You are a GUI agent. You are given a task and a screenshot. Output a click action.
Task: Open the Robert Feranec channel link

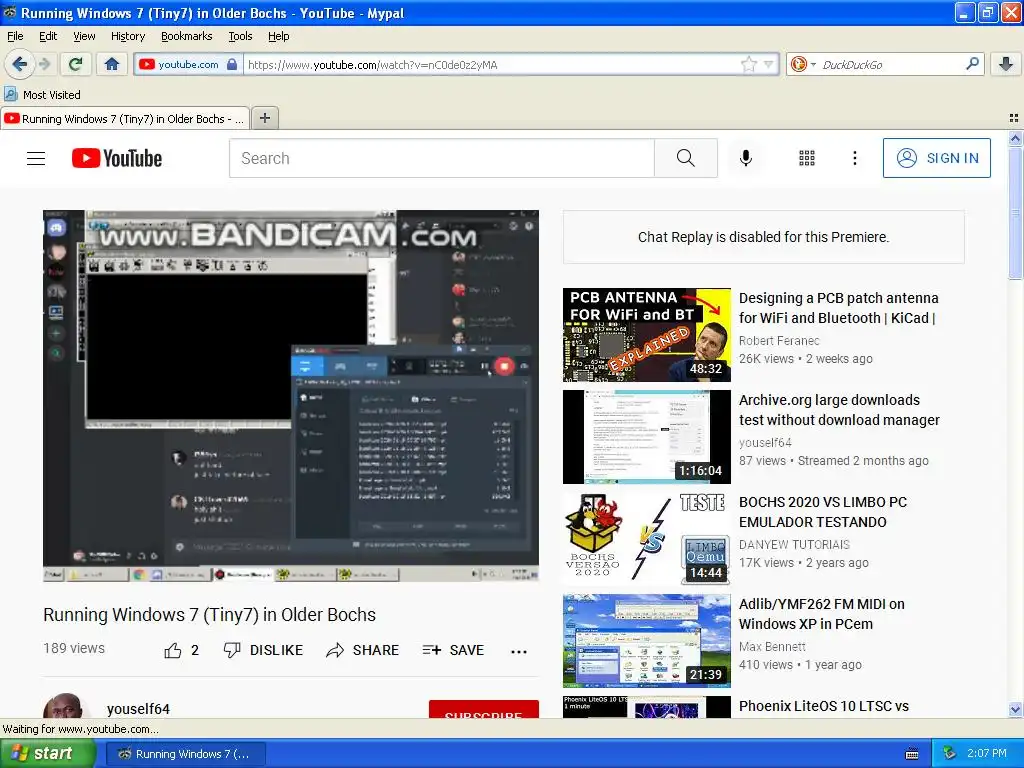click(778, 340)
